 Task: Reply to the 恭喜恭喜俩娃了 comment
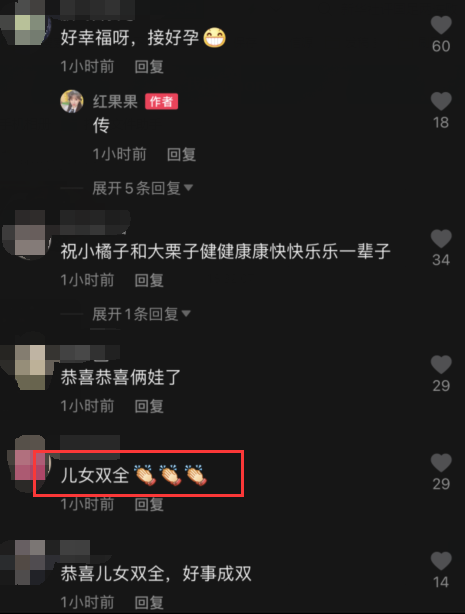149,406
